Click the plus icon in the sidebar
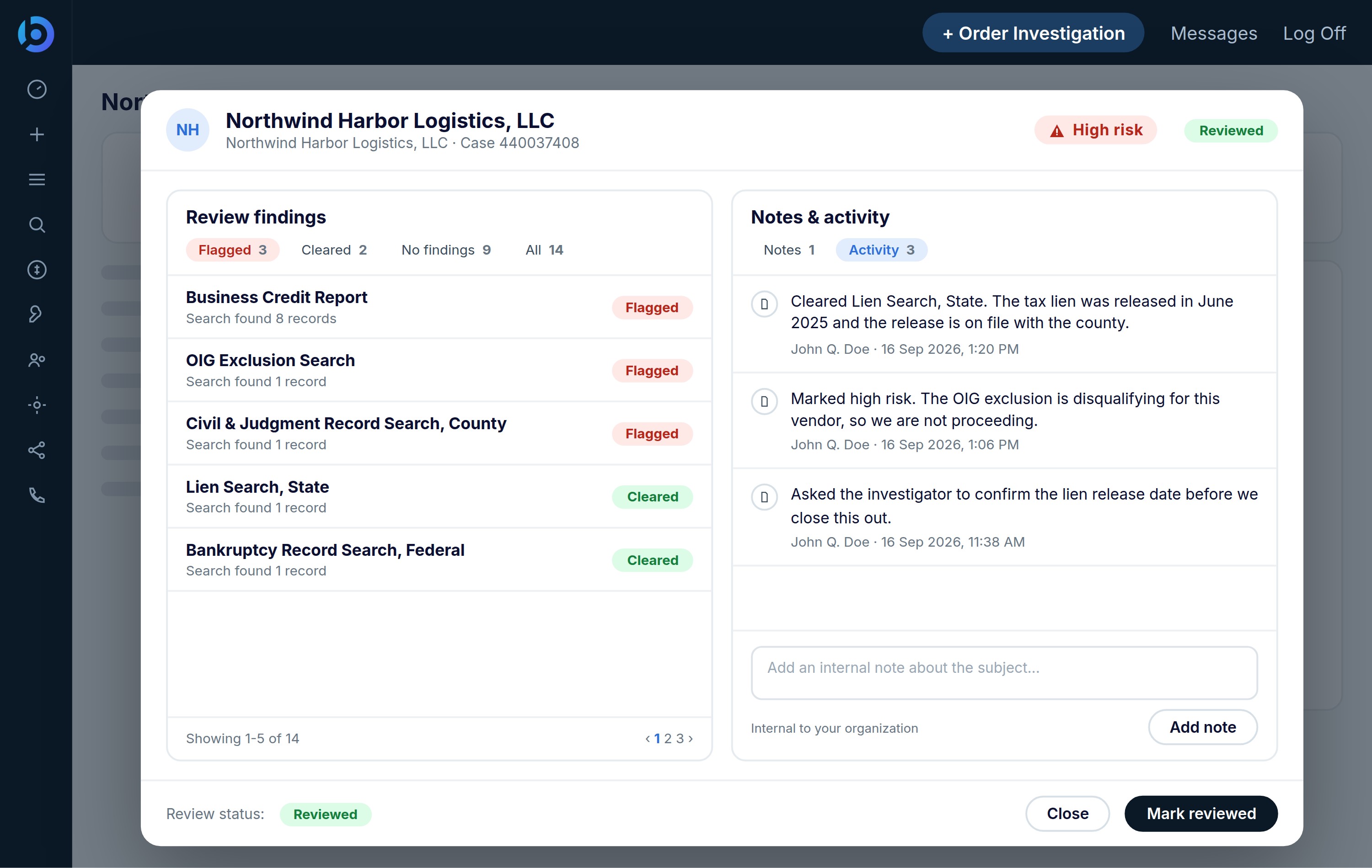Viewport: 1372px width, 868px height. tap(37, 134)
